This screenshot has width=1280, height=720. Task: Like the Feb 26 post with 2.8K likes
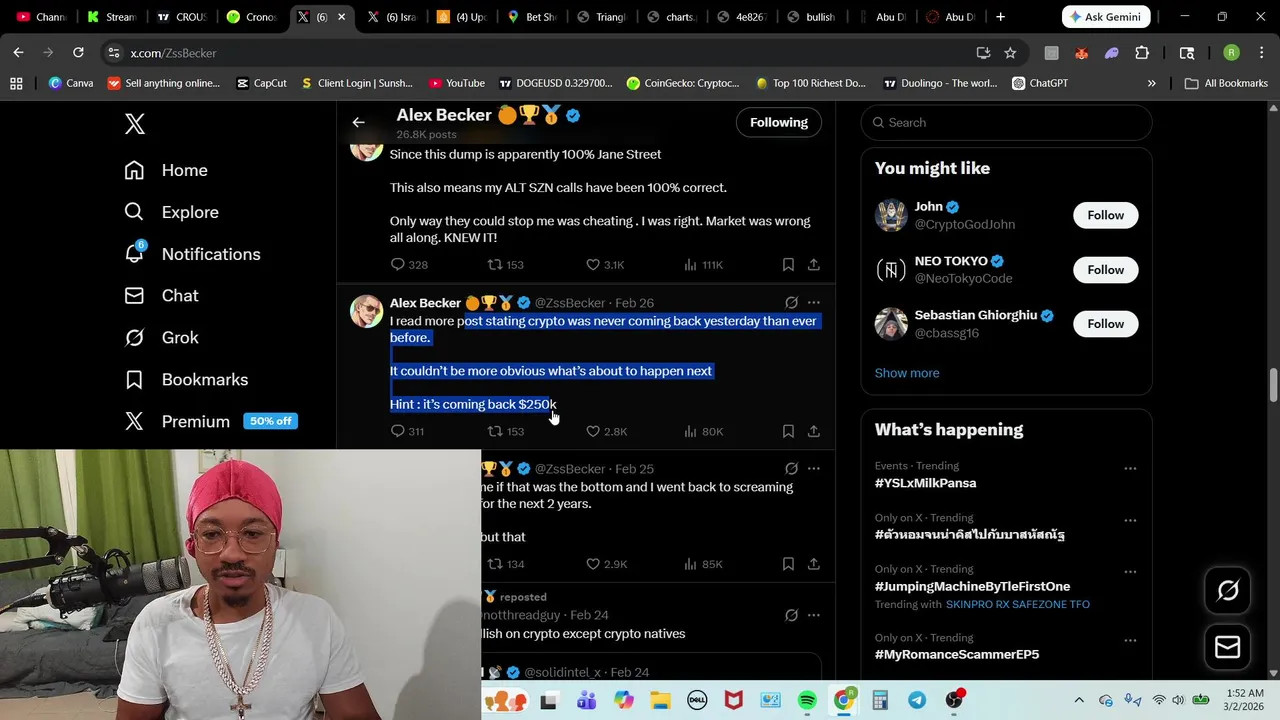606,431
